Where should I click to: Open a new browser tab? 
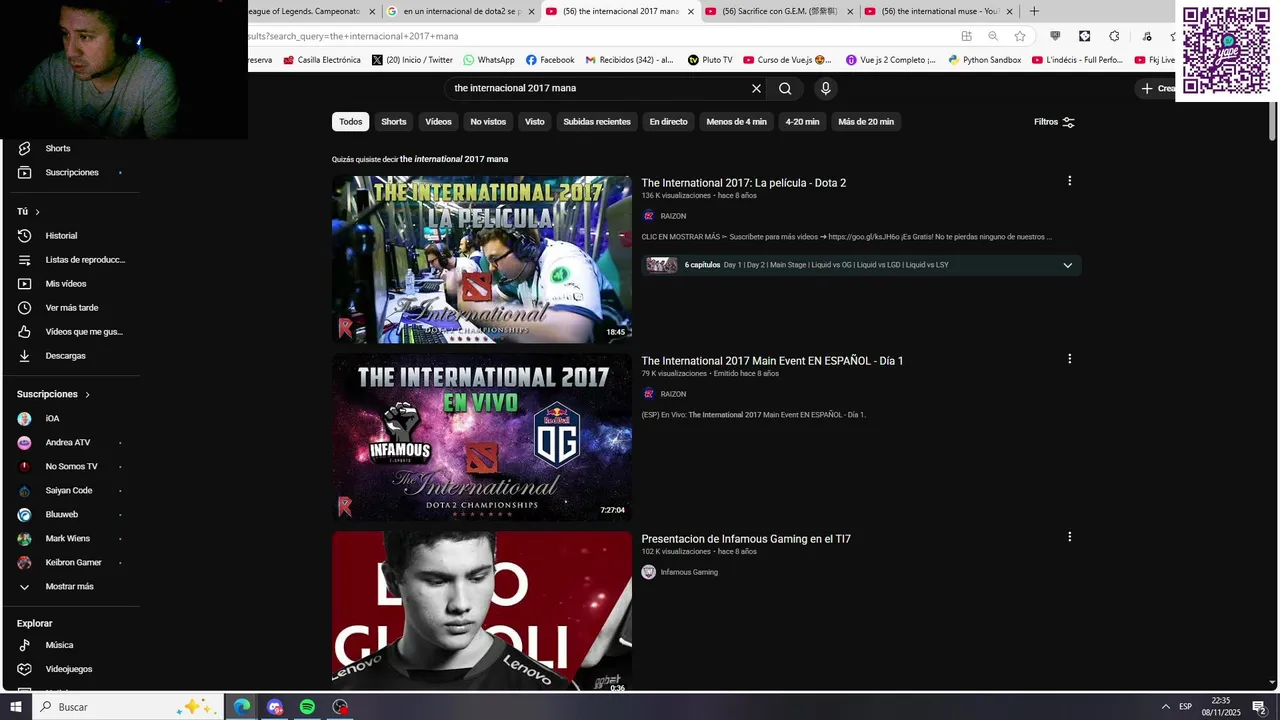1034,12
